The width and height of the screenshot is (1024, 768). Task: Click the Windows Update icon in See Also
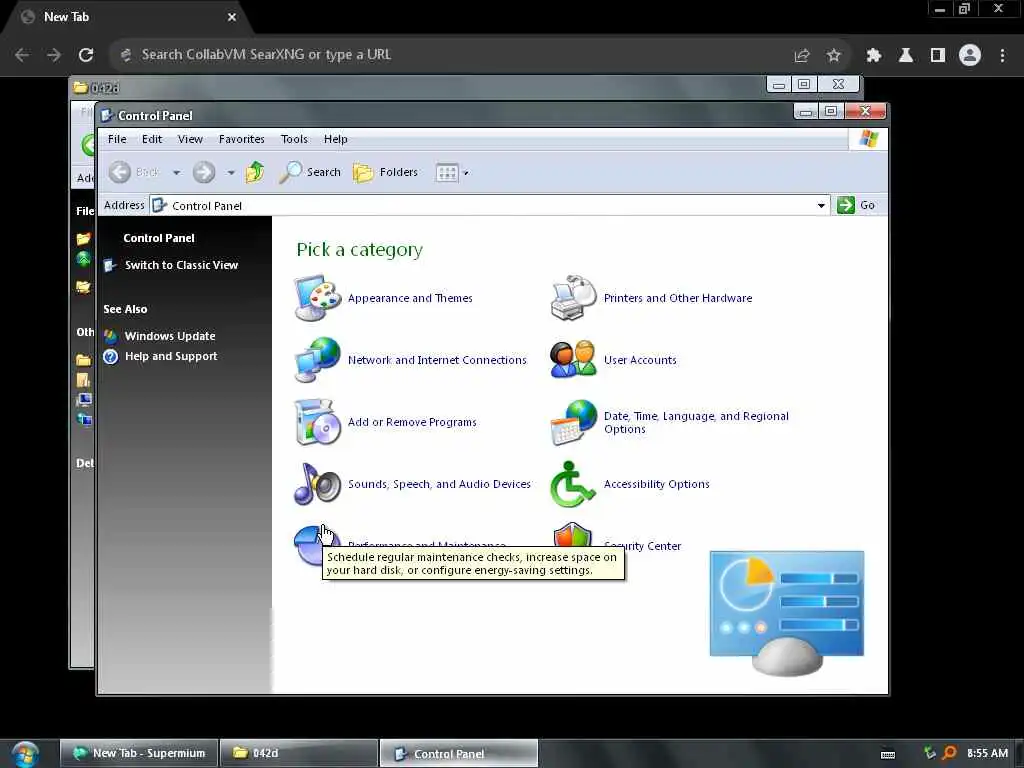point(110,336)
